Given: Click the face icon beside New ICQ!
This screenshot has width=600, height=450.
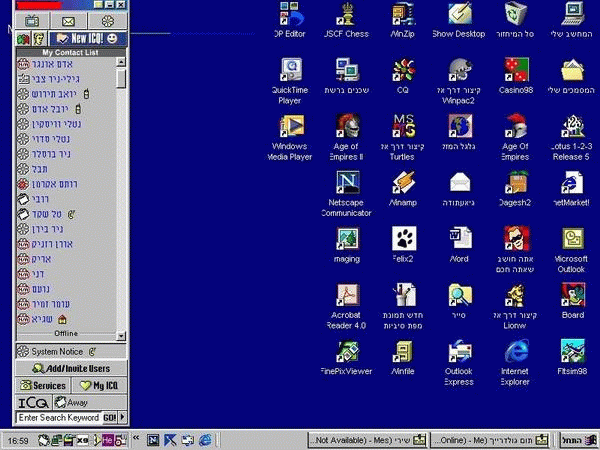Looking at the screenshot, I should pos(39,39).
